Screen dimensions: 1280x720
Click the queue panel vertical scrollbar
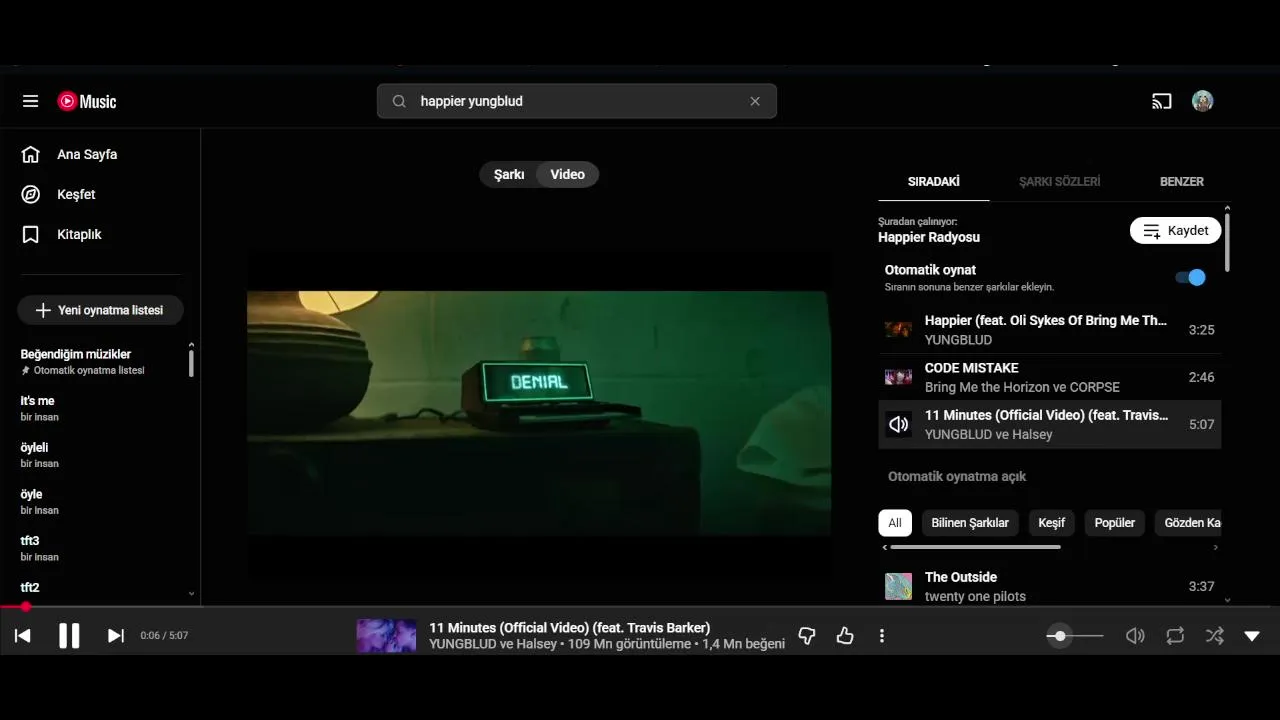coord(1227,242)
